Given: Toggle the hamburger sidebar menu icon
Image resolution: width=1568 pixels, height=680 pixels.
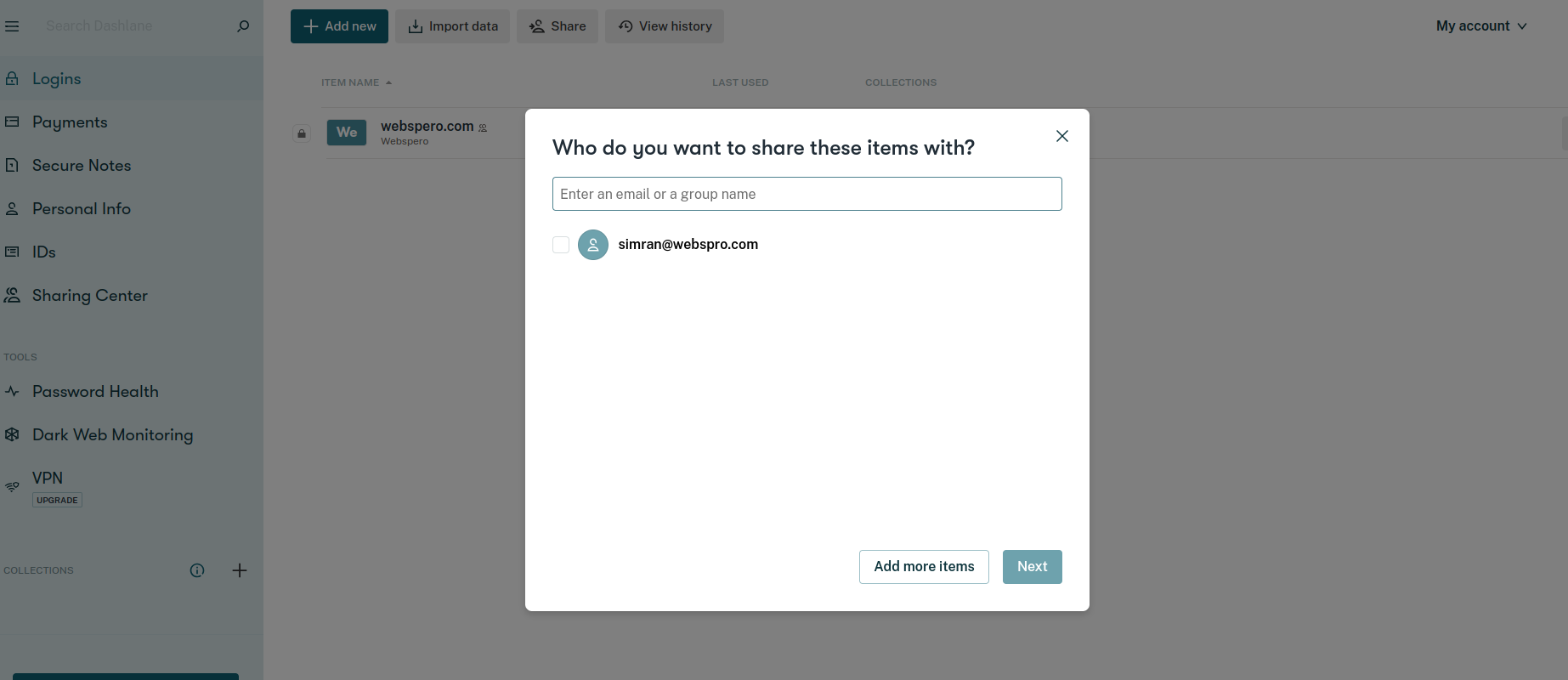Looking at the screenshot, I should pyautogui.click(x=12, y=26).
